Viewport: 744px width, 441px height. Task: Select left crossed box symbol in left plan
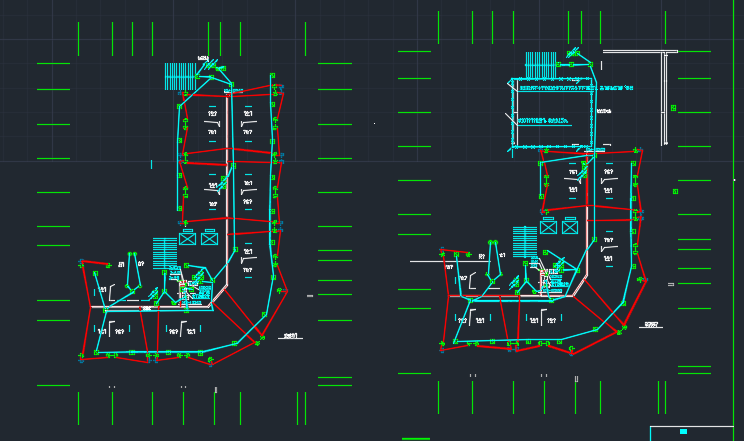point(187,237)
